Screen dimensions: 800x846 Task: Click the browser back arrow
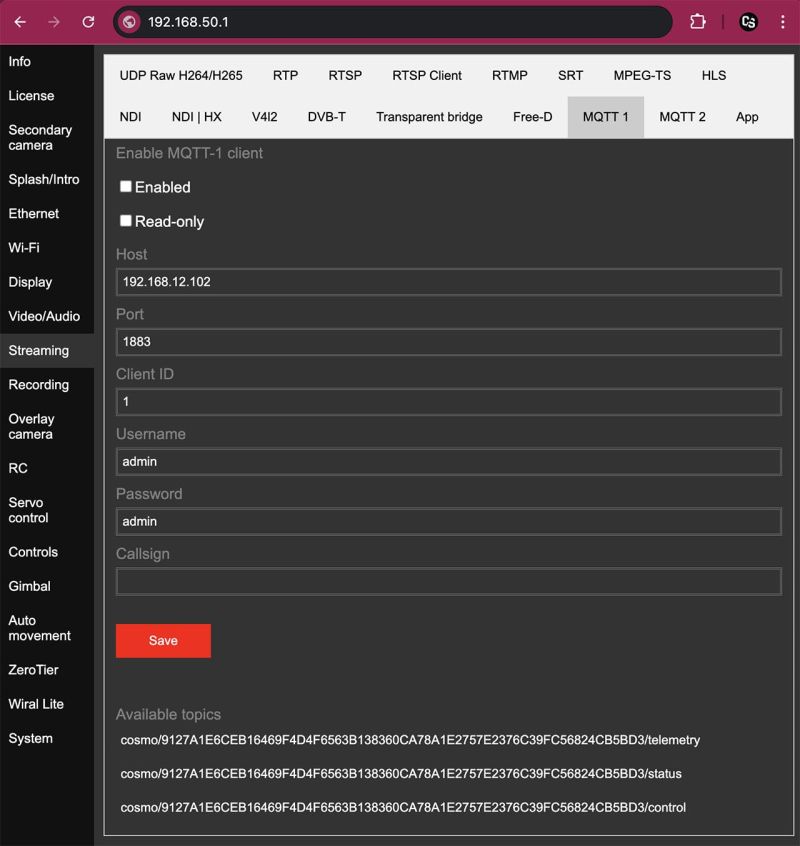(x=20, y=21)
